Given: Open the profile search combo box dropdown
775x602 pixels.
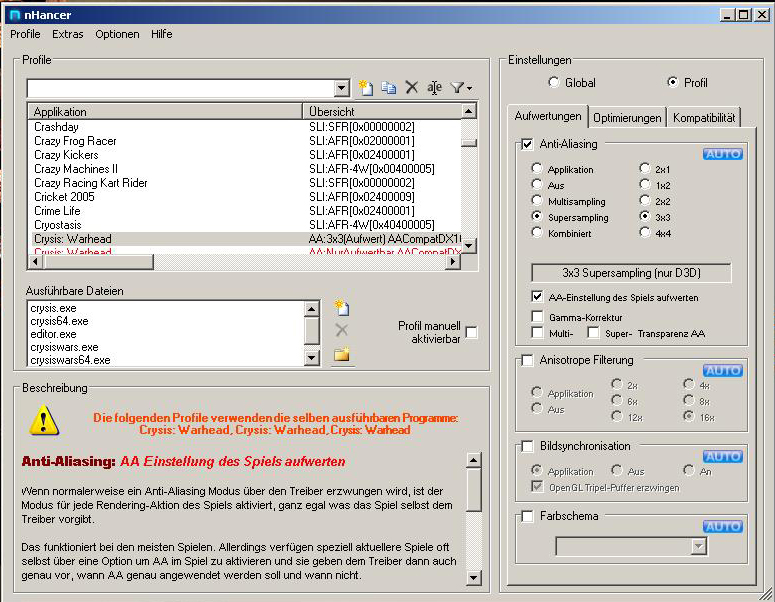Looking at the screenshot, I should coord(341,88).
